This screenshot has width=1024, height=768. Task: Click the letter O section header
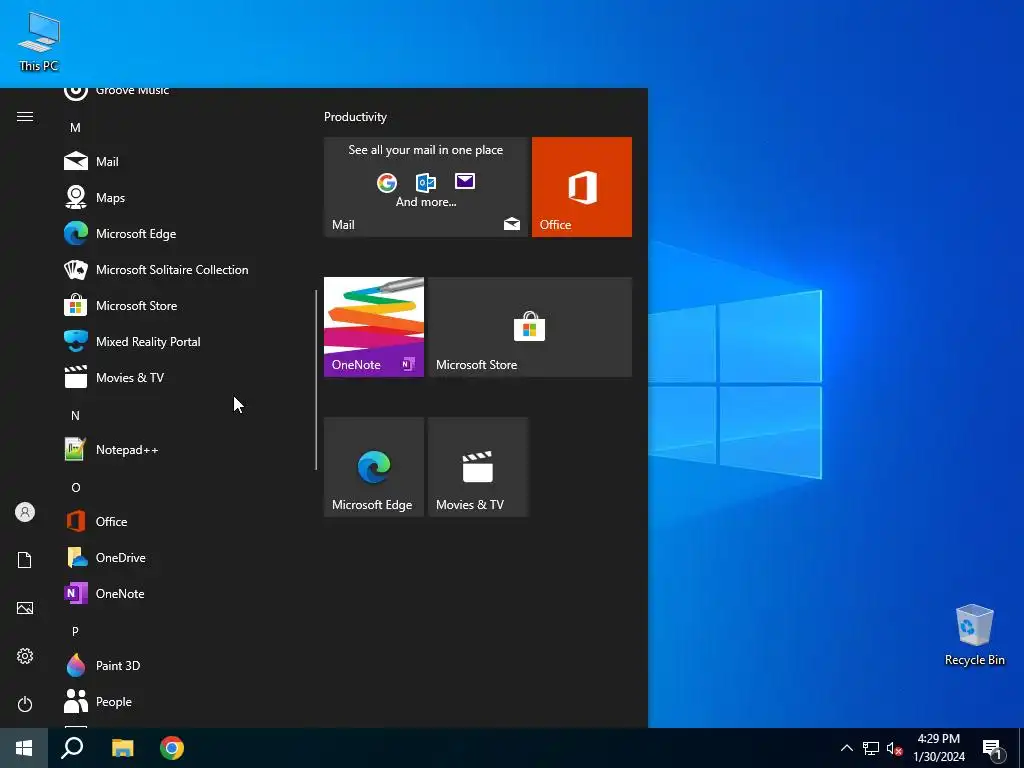[x=75, y=487]
